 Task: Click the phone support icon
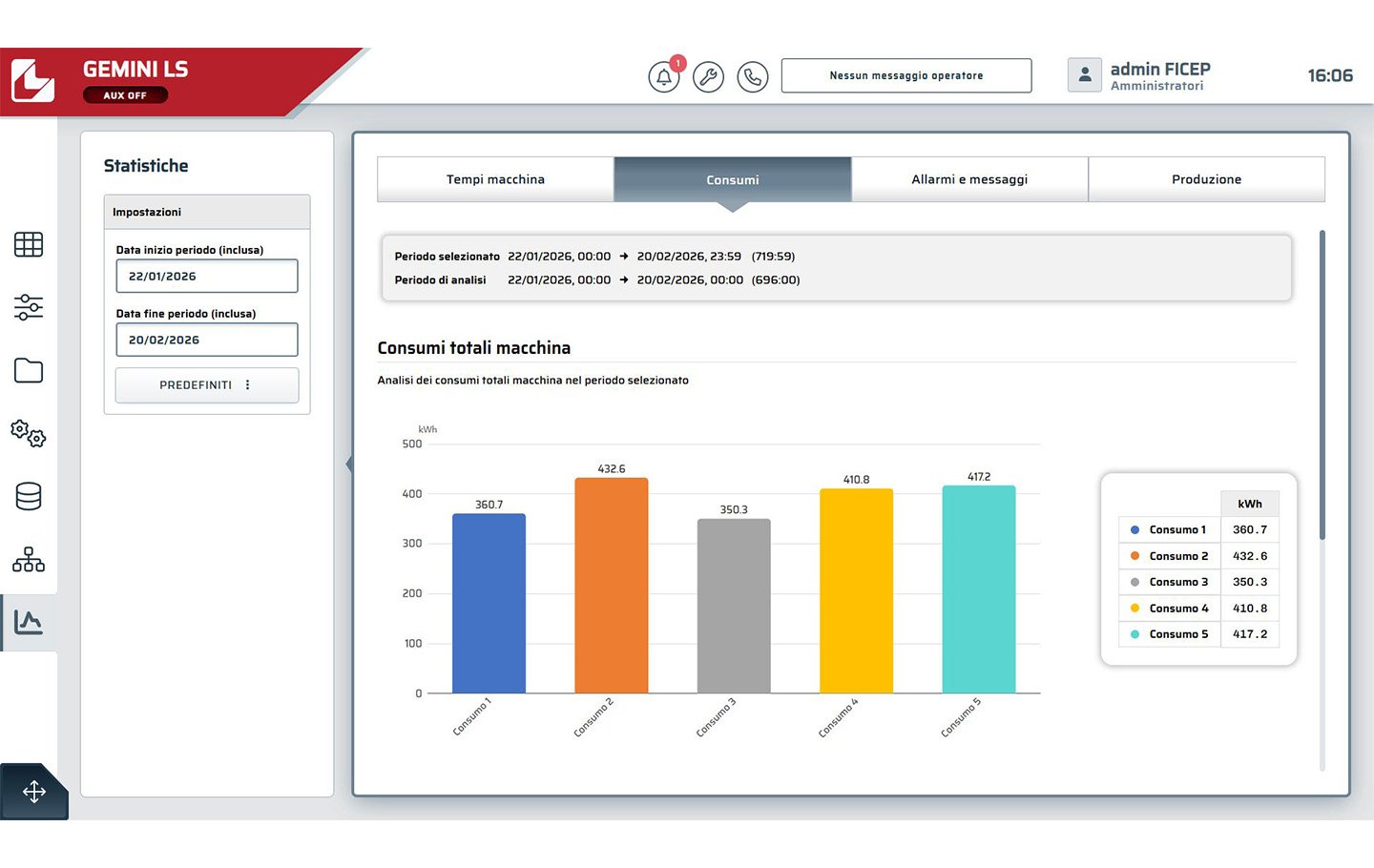tap(752, 76)
